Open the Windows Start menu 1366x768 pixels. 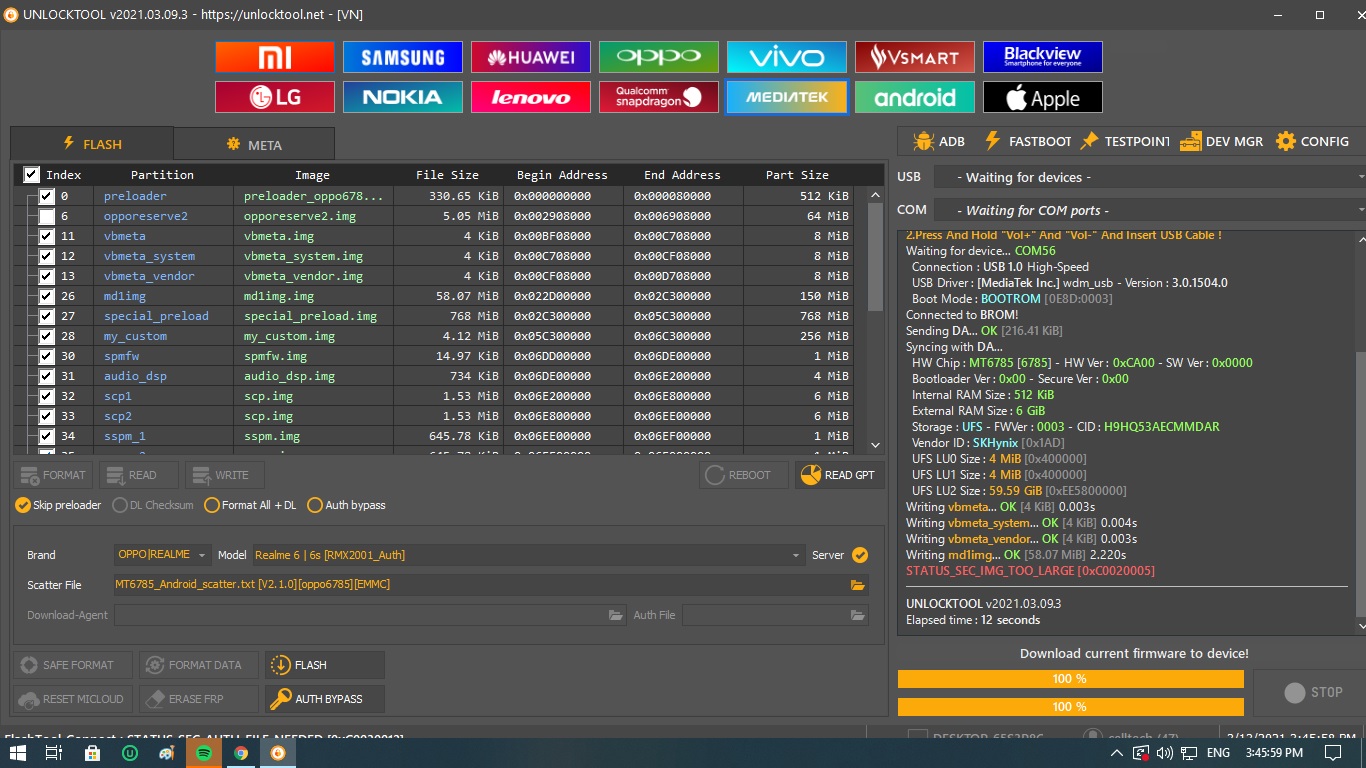(x=18, y=753)
